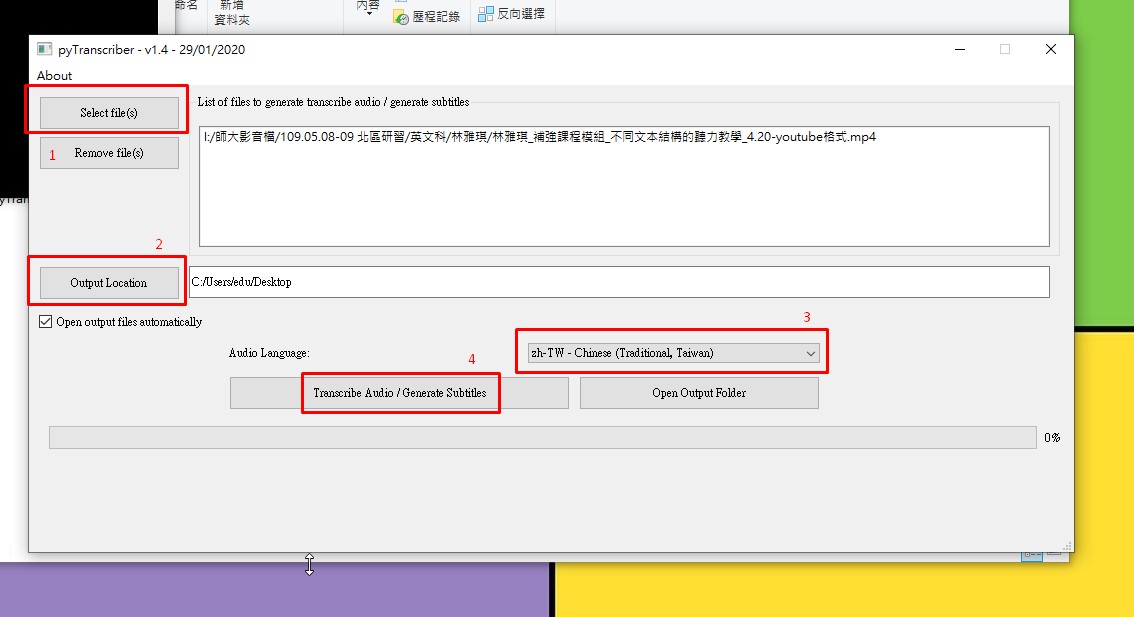Toggle Open output files automatically checkbox

[x=46, y=322]
